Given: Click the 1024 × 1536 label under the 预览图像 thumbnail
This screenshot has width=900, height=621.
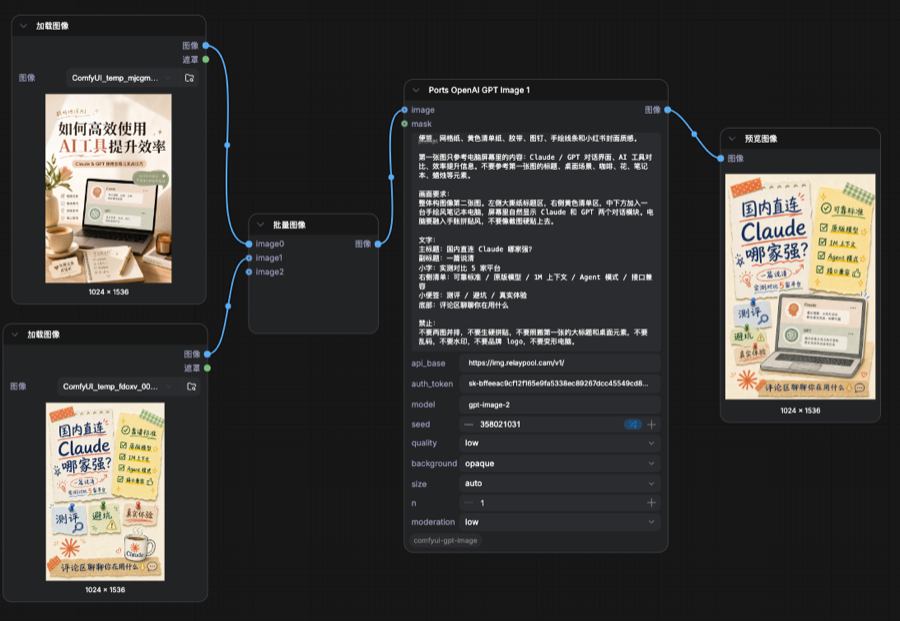Looking at the screenshot, I should (x=800, y=410).
